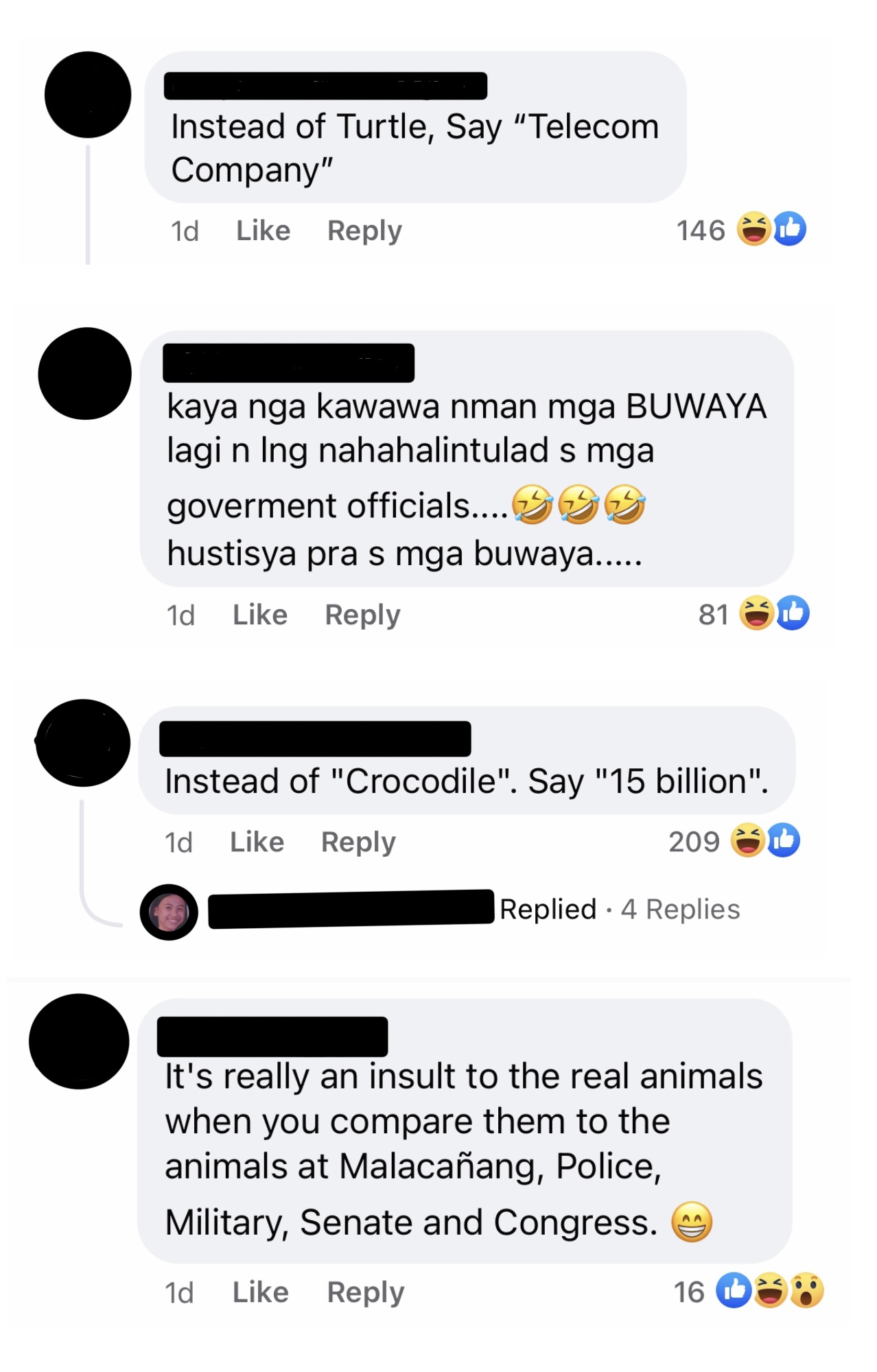Like the Crocodile 15 billion comment
Screen dimensions: 877x1372
click(x=257, y=842)
